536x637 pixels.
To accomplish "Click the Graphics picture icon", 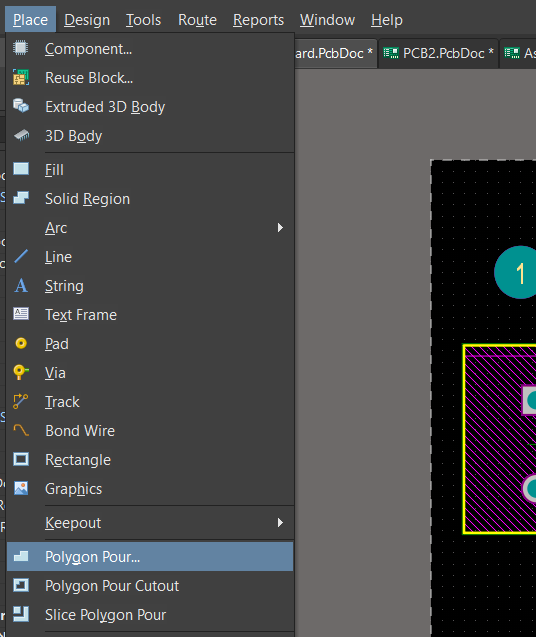I will (21, 488).
